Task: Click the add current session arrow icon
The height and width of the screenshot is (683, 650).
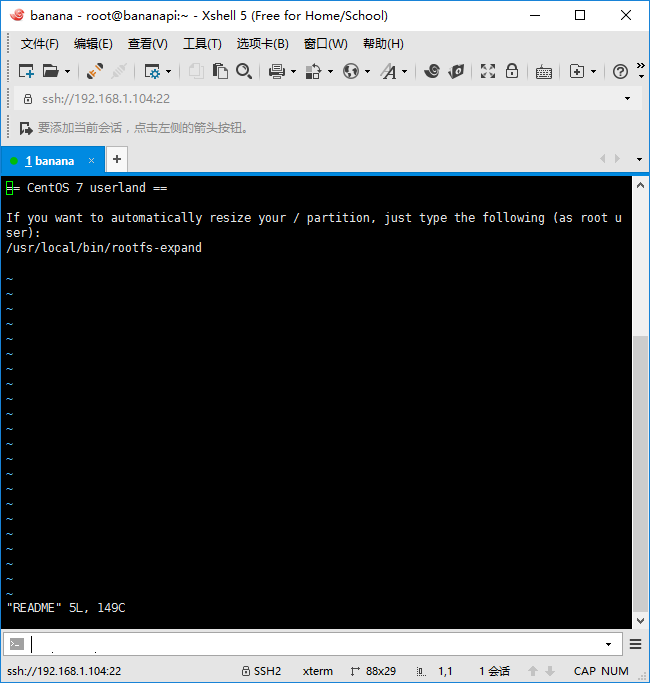Action: click(26, 128)
